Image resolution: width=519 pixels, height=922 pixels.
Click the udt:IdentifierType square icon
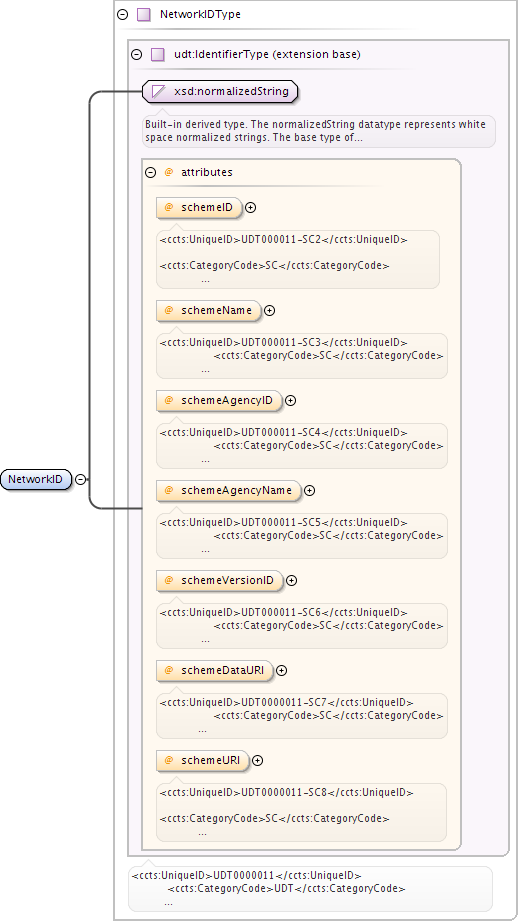coord(158,55)
